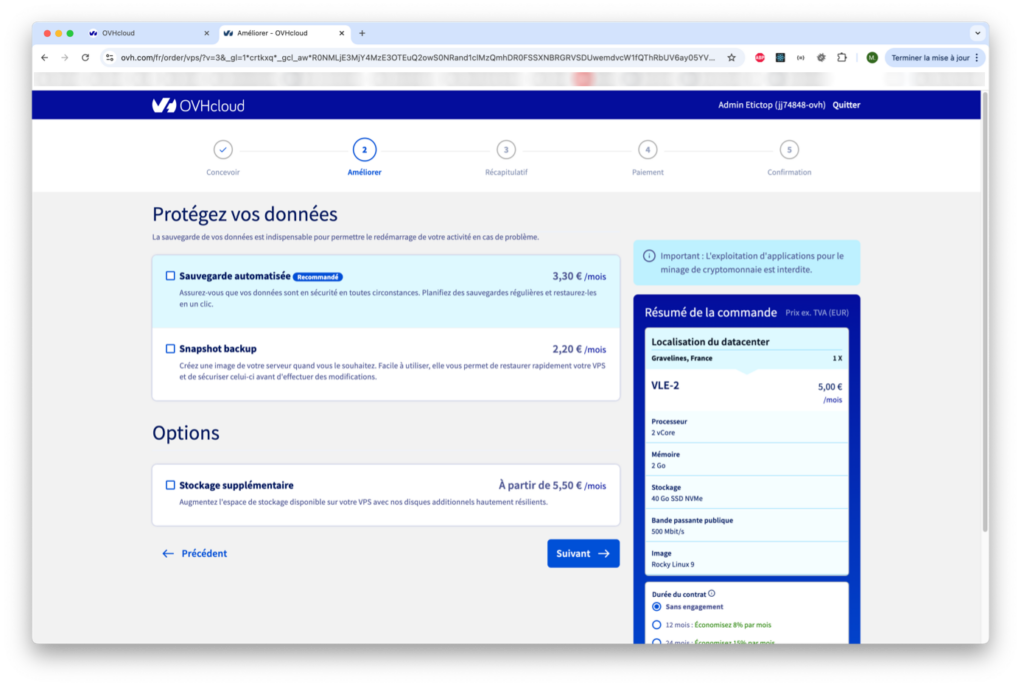This screenshot has height=689, width=1024.
Task: Click the info icon in the Important notice
Action: click(x=649, y=256)
